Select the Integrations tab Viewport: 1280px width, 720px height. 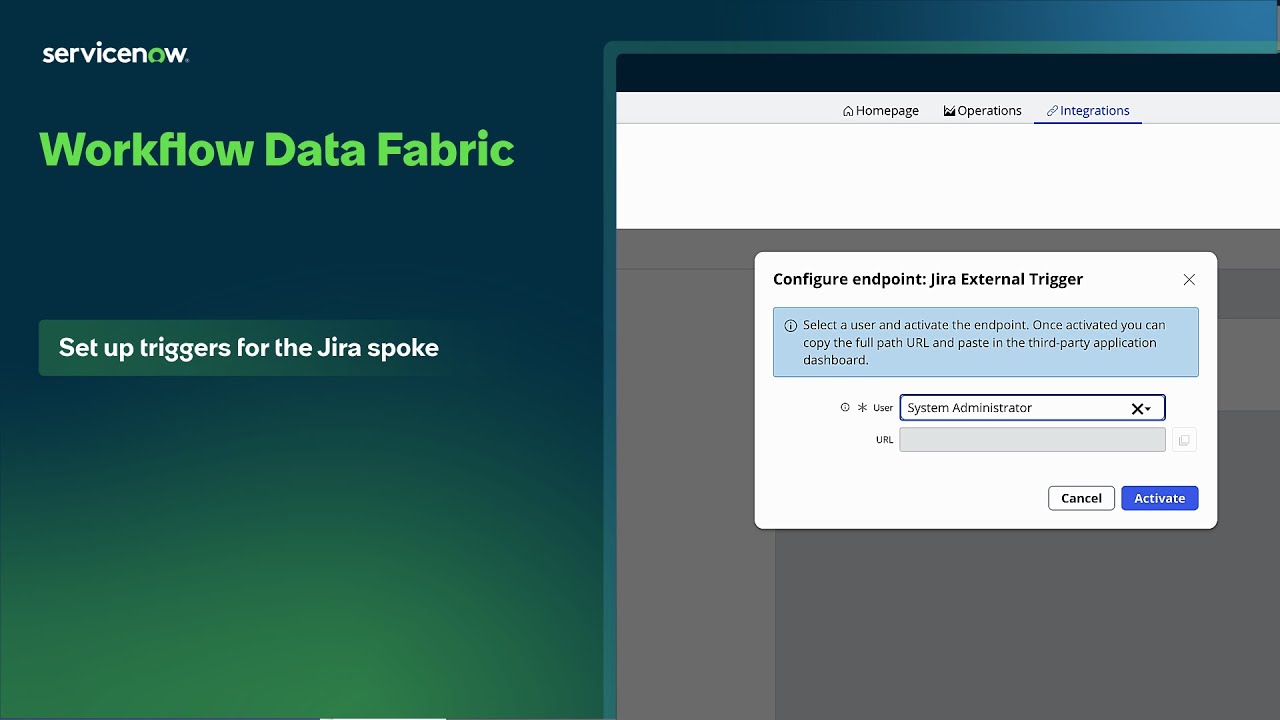1095,110
